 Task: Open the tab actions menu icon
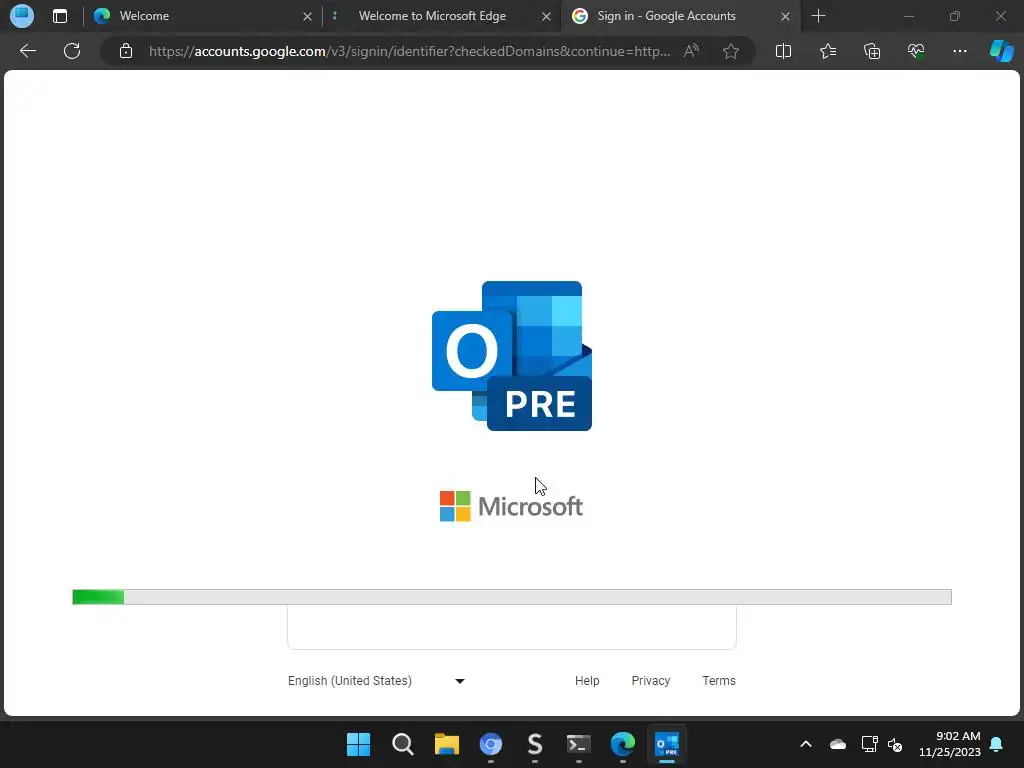(60, 16)
